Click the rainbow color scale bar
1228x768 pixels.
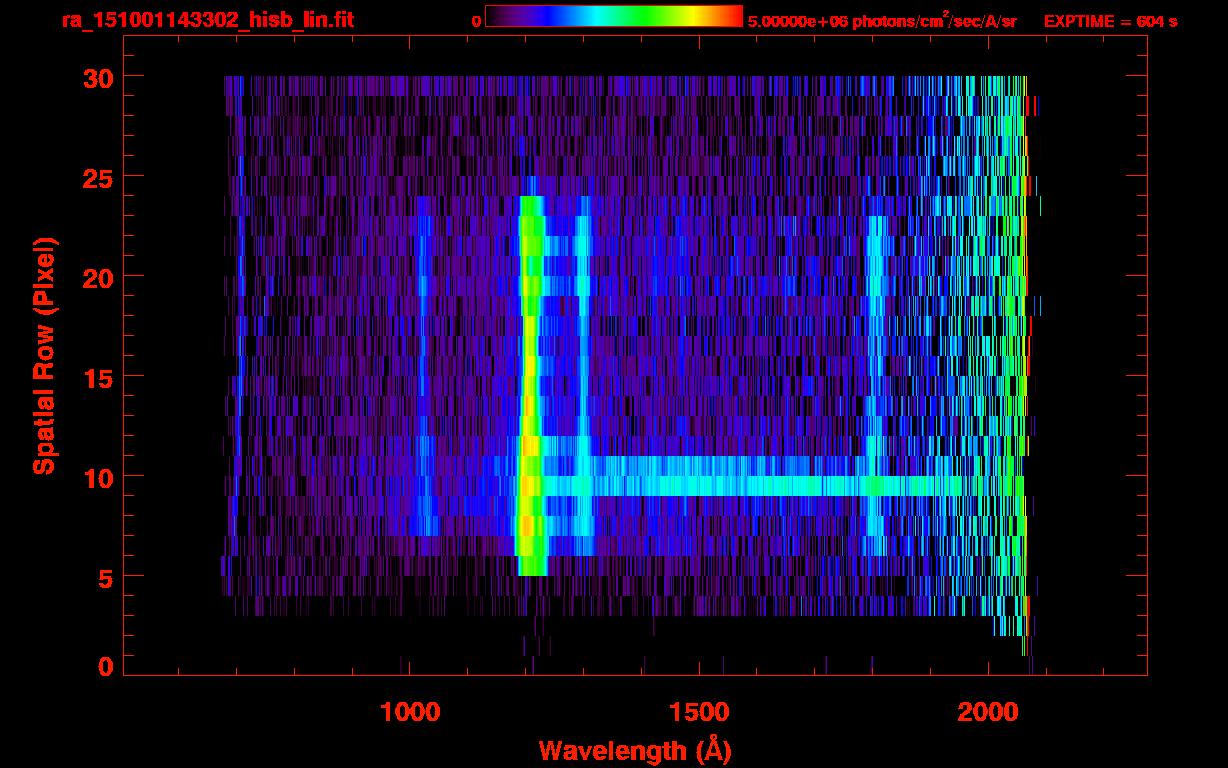coord(613,17)
